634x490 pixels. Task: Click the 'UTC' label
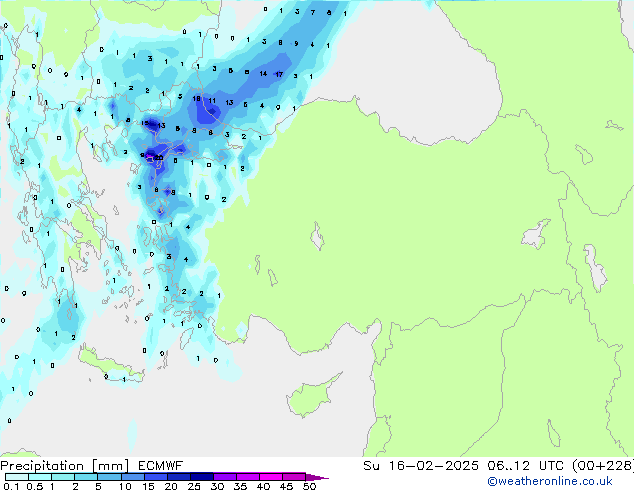[x=551, y=466]
